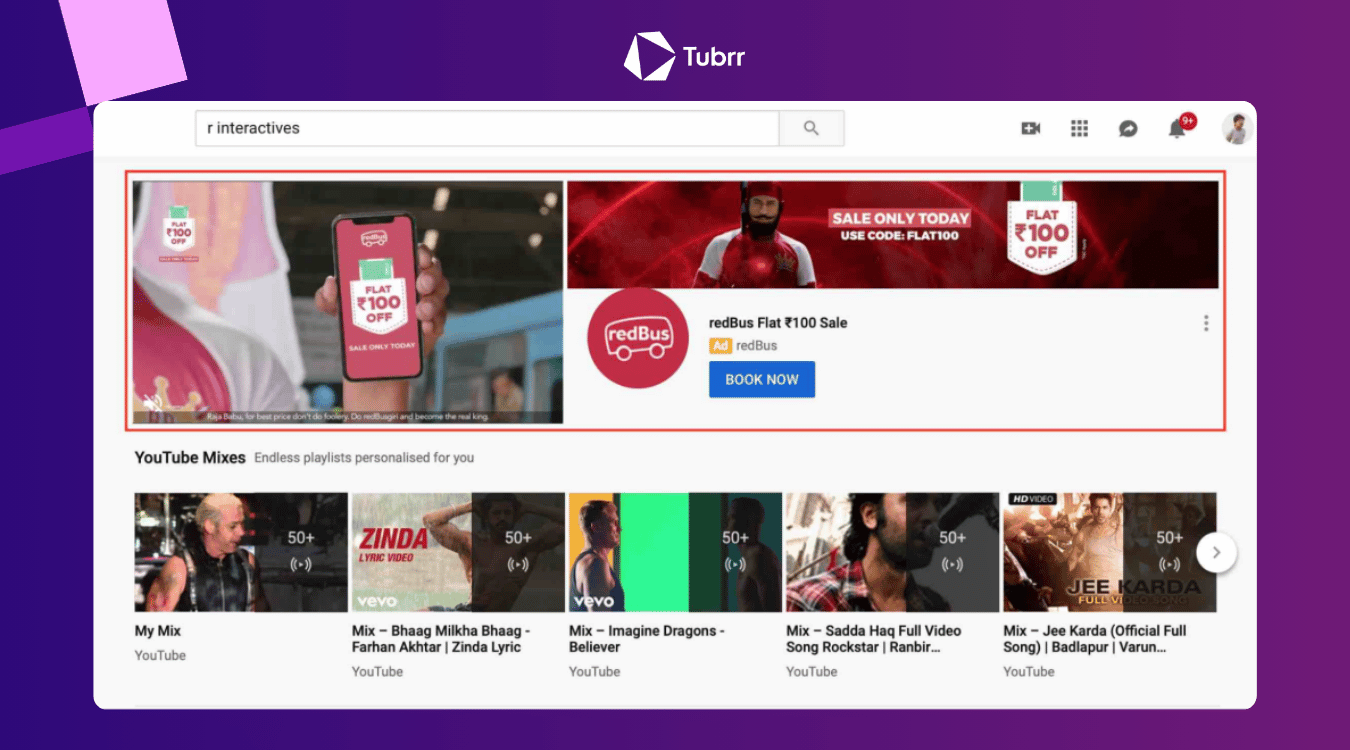Click the BOOK NOW button
The width and height of the screenshot is (1350, 750).
[x=762, y=380]
